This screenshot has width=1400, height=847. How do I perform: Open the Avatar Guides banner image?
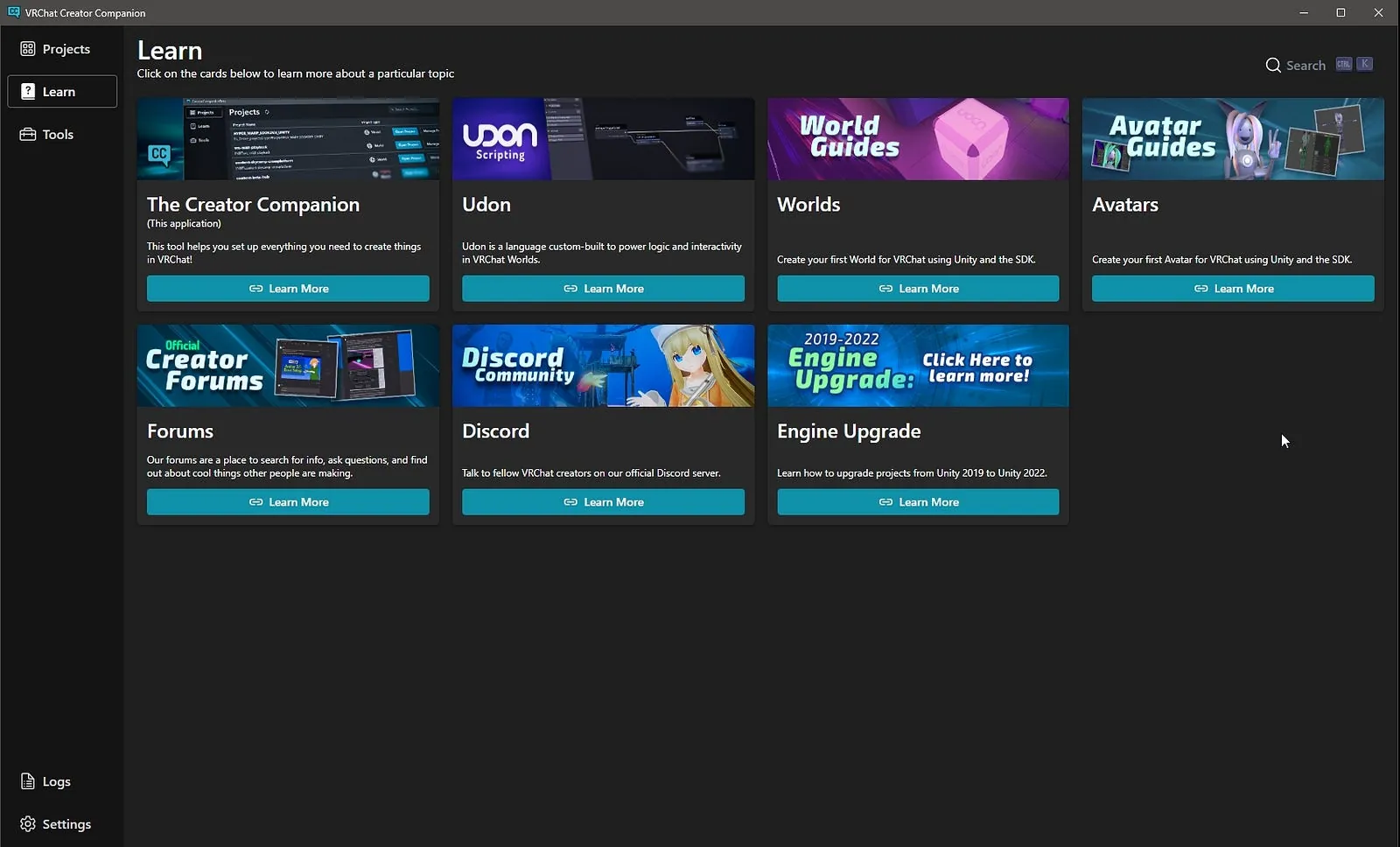pos(1233,139)
